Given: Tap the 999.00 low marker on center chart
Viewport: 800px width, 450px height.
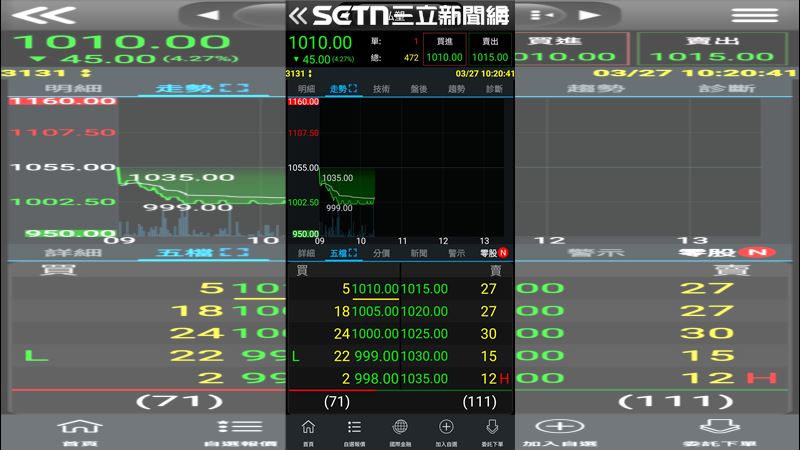Looking at the screenshot, I should click(x=339, y=208).
